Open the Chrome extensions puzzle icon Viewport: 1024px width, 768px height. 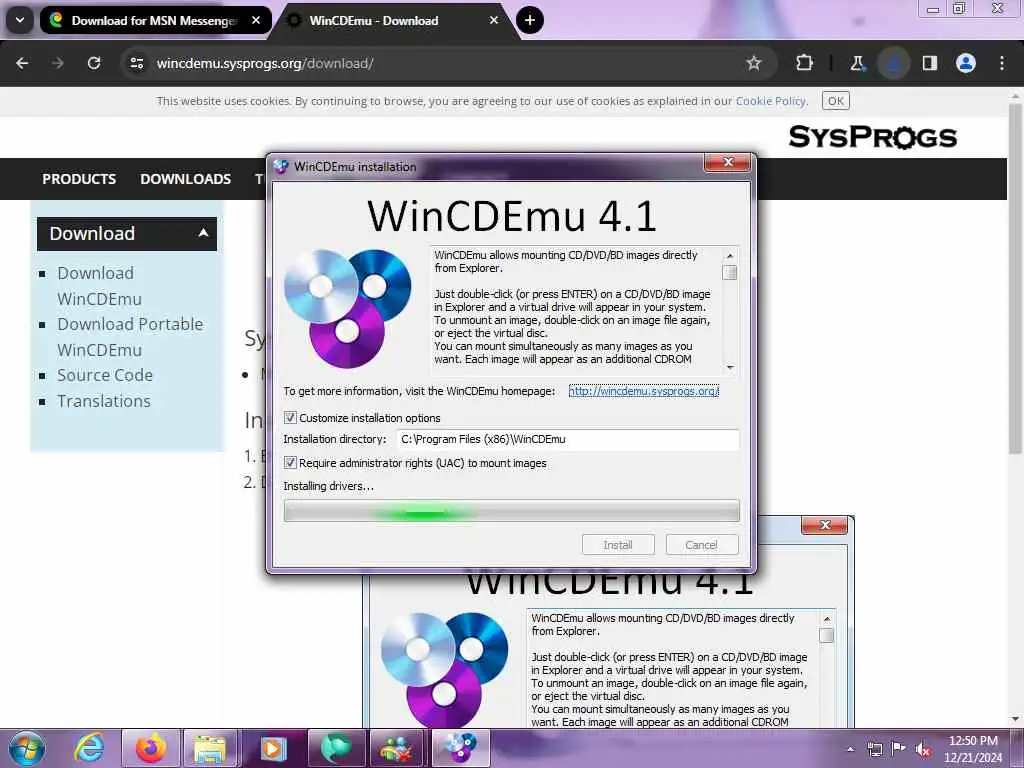coord(804,63)
